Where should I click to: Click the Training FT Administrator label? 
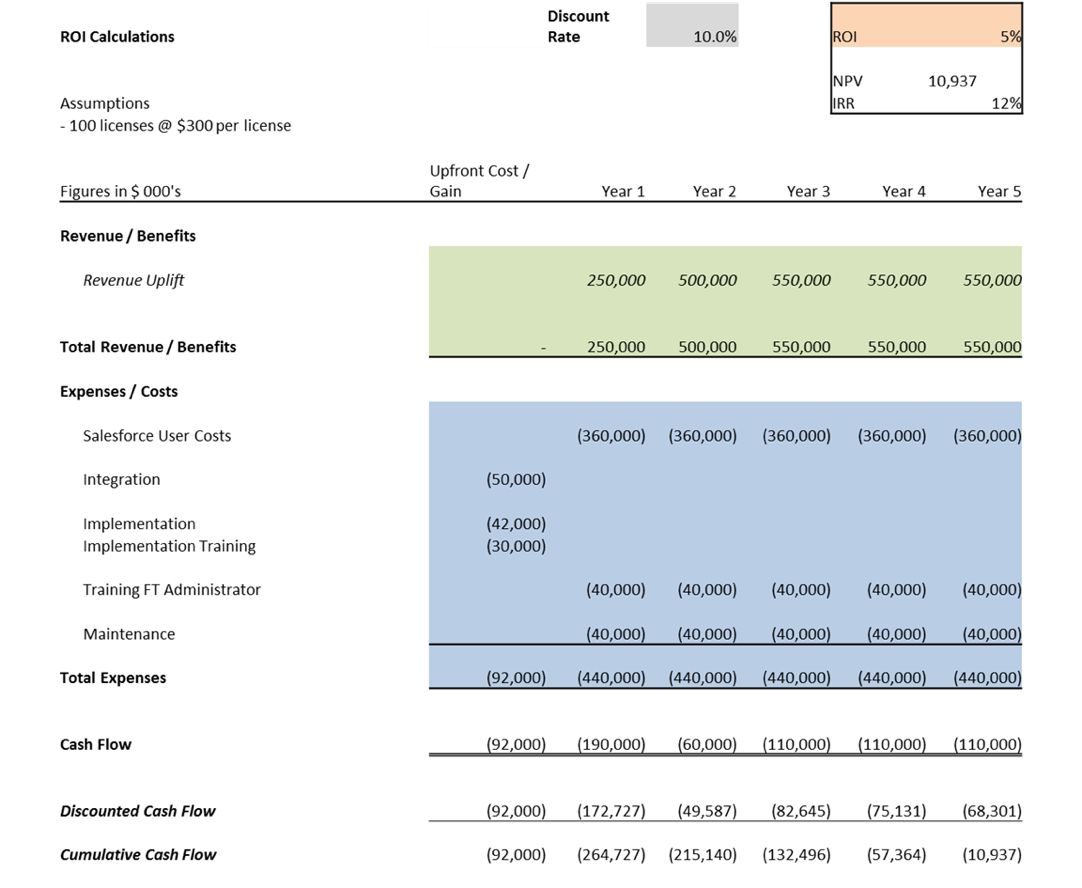point(172,589)
